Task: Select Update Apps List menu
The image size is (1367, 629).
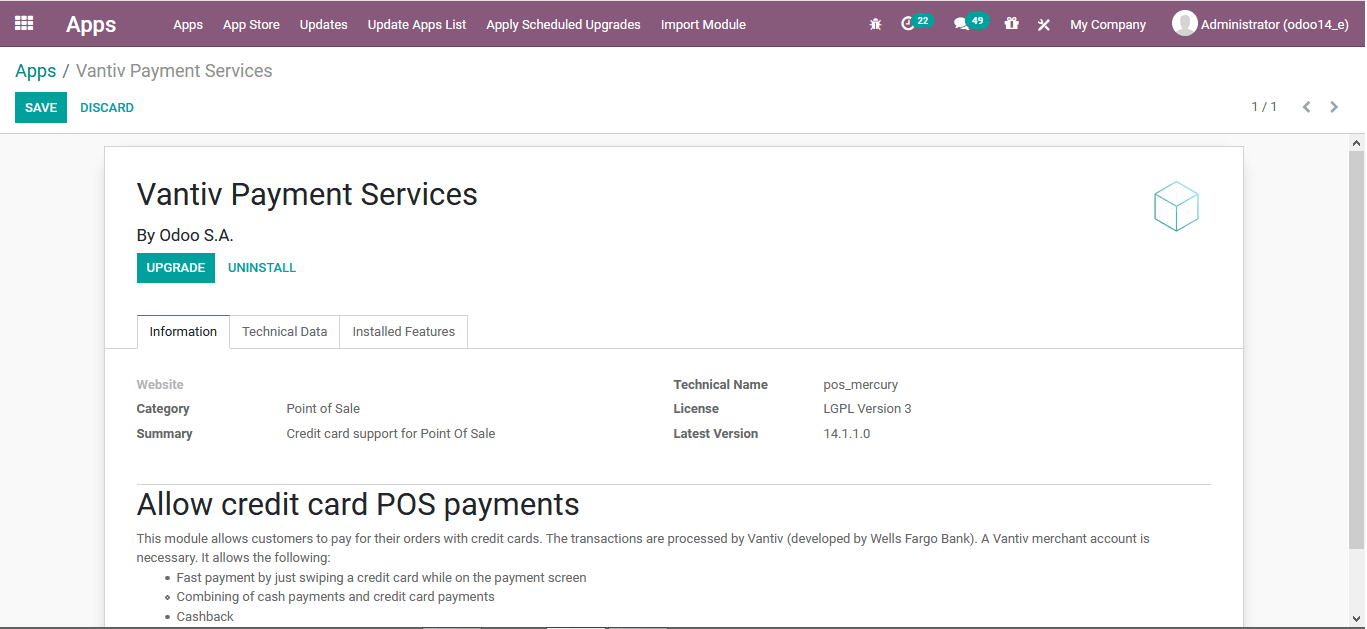Action: (417, 24)
